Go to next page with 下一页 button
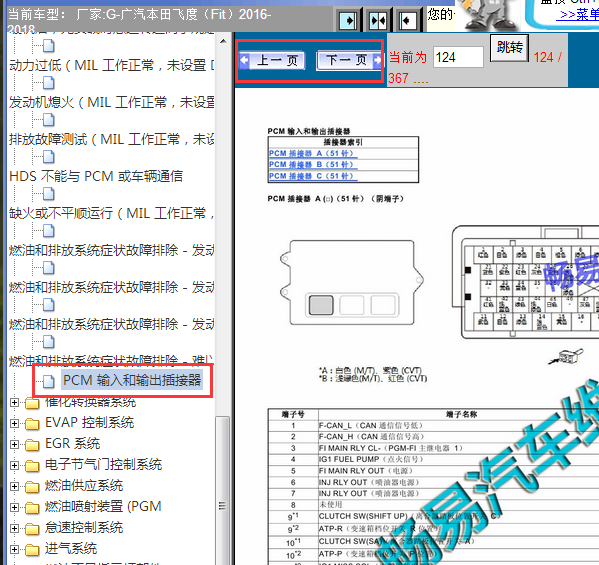Viewport: 599px width, 565px height. click(349, 60)
